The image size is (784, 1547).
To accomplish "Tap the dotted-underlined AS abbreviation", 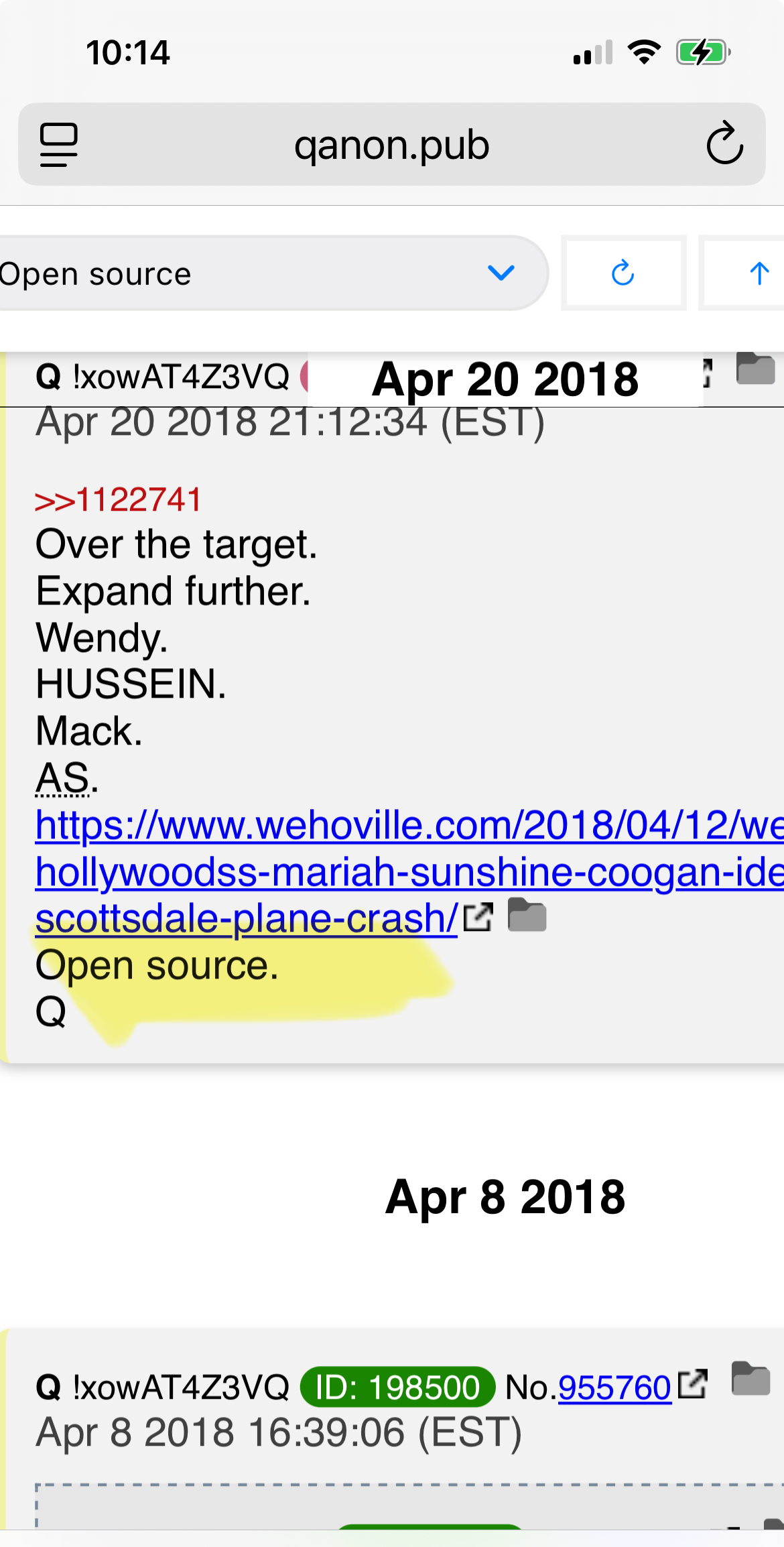I will [x=63, y=778].
